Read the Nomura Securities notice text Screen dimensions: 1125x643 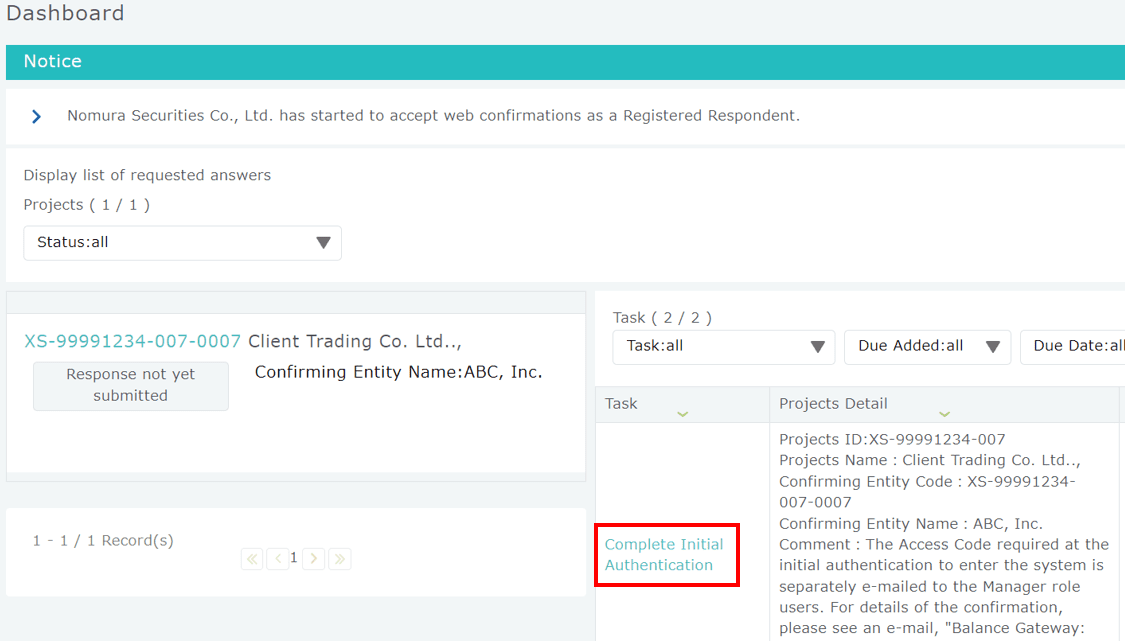point(433,116)
